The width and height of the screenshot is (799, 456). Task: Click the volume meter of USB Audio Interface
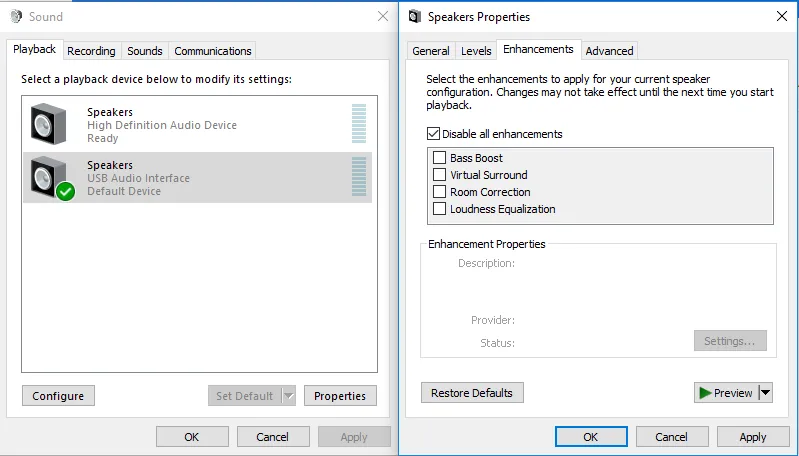click(359, 177)
